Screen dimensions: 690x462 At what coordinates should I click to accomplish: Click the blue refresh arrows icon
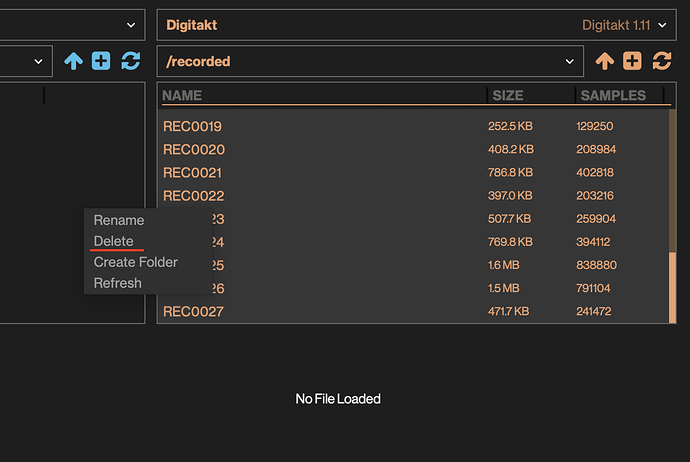(x=131, y=61)
